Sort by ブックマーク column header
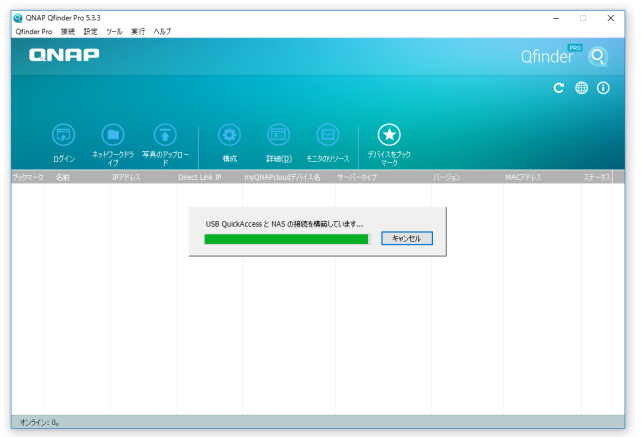The height and width of the screenshot is (437, 642). 28,177
